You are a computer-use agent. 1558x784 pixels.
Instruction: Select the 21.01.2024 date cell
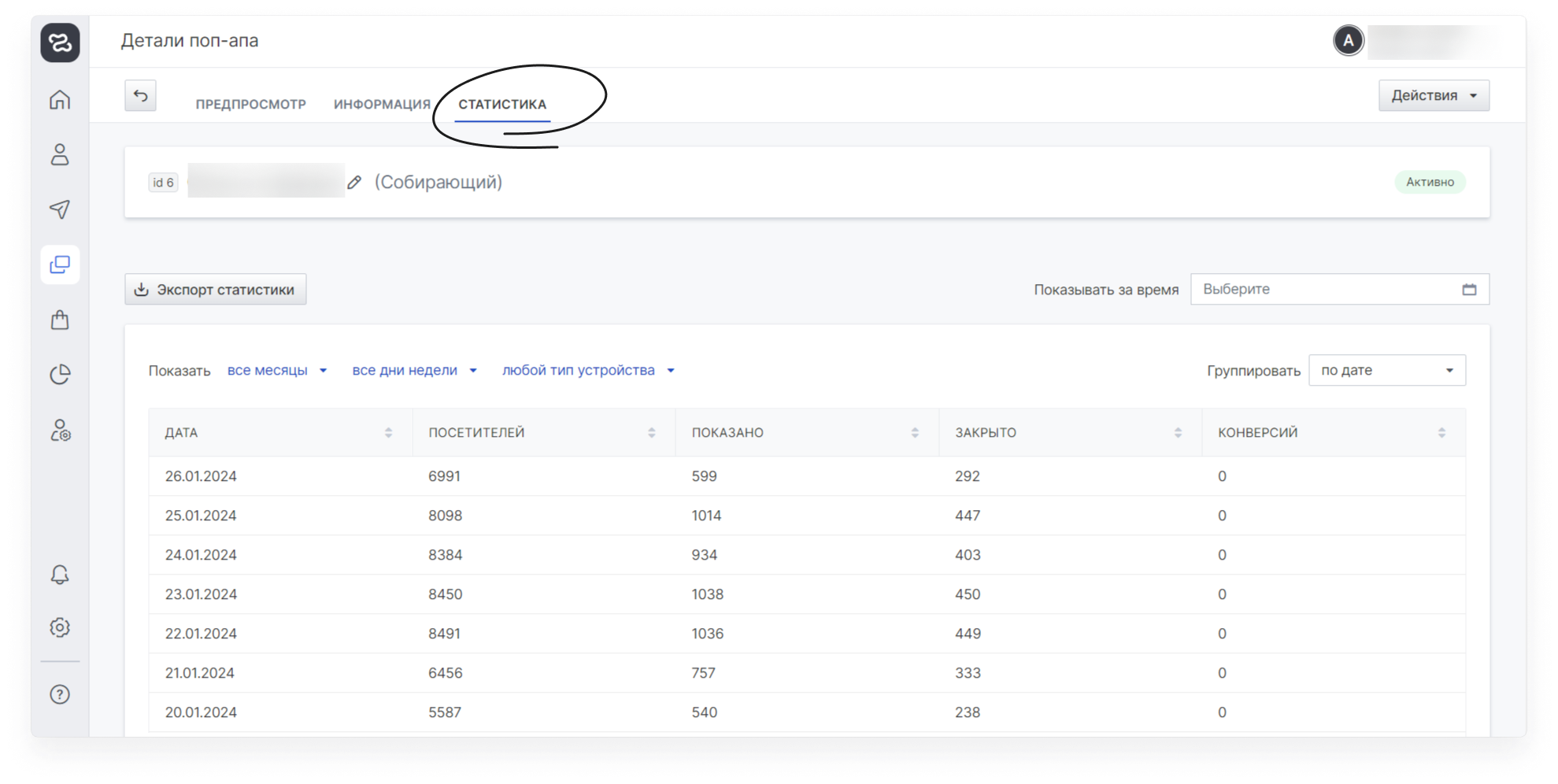(199, 673)
